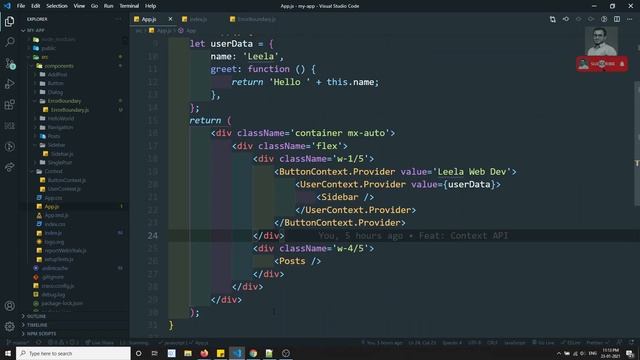The image size is (640, 360).
Task: Click the VS Code taskbar icon
Action: [237, 353]
